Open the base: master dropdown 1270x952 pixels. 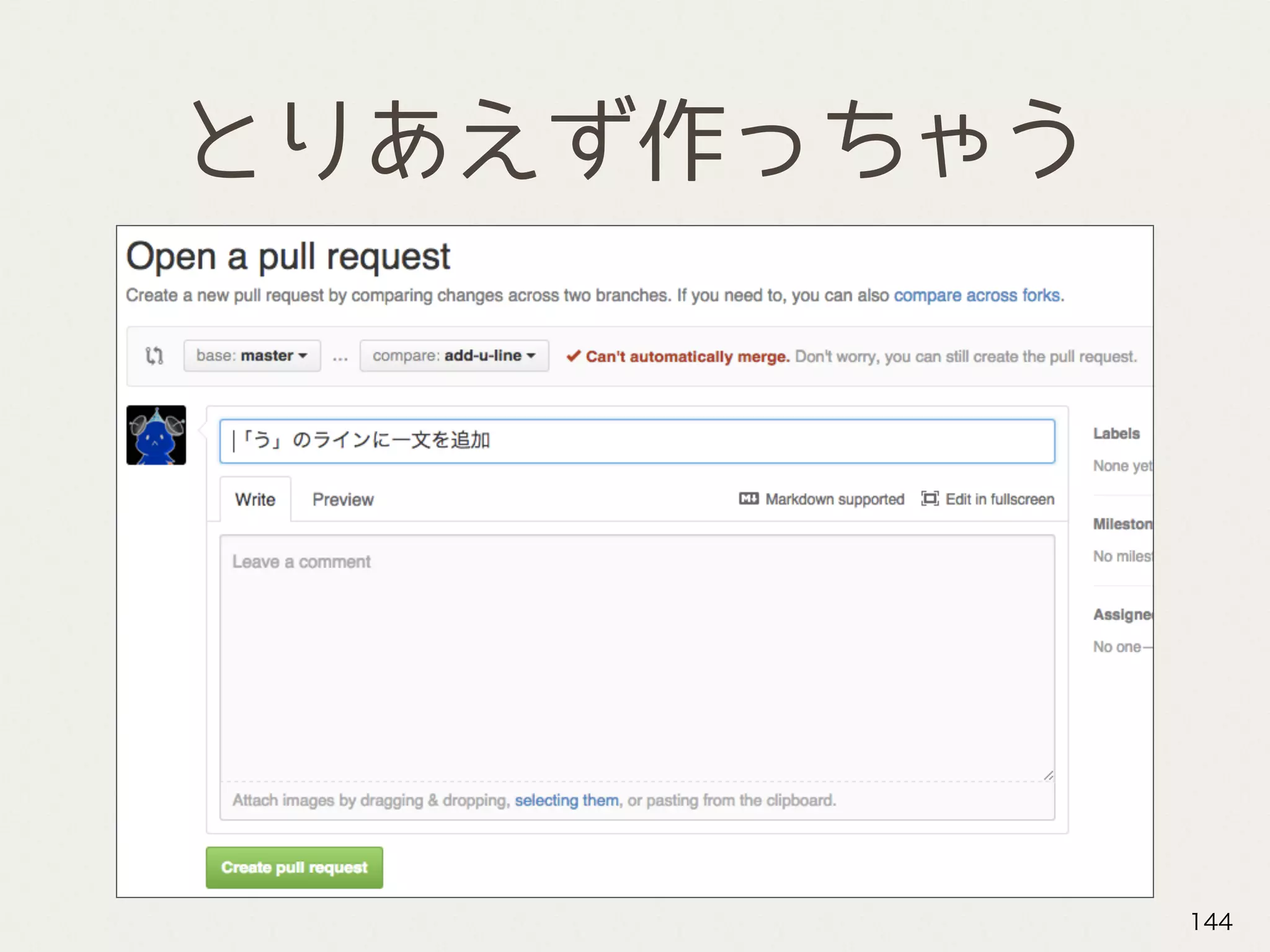click(x=252, y=356)
